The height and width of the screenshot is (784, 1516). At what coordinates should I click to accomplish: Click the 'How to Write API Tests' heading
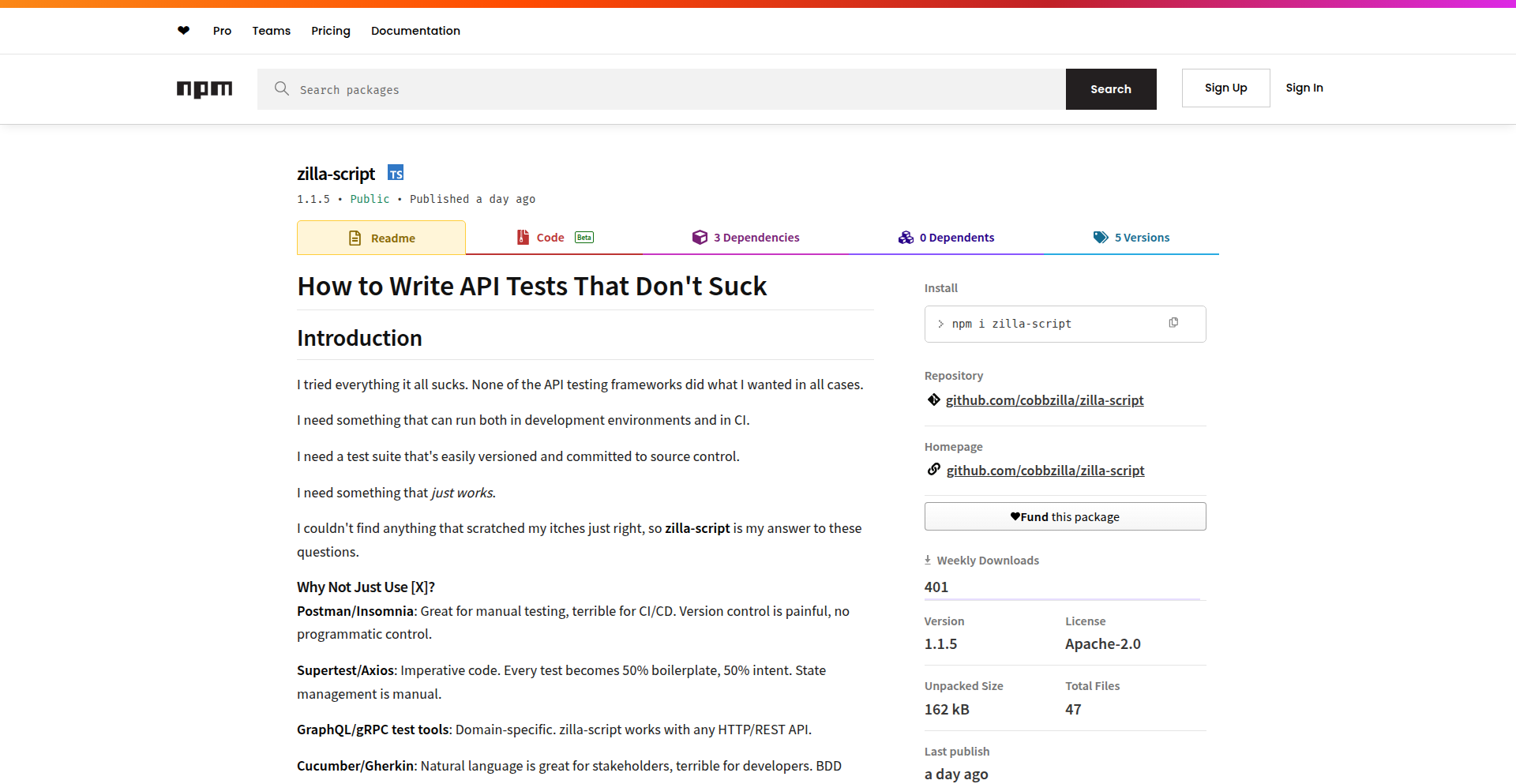pyautogui.click(x=532, y=286)
